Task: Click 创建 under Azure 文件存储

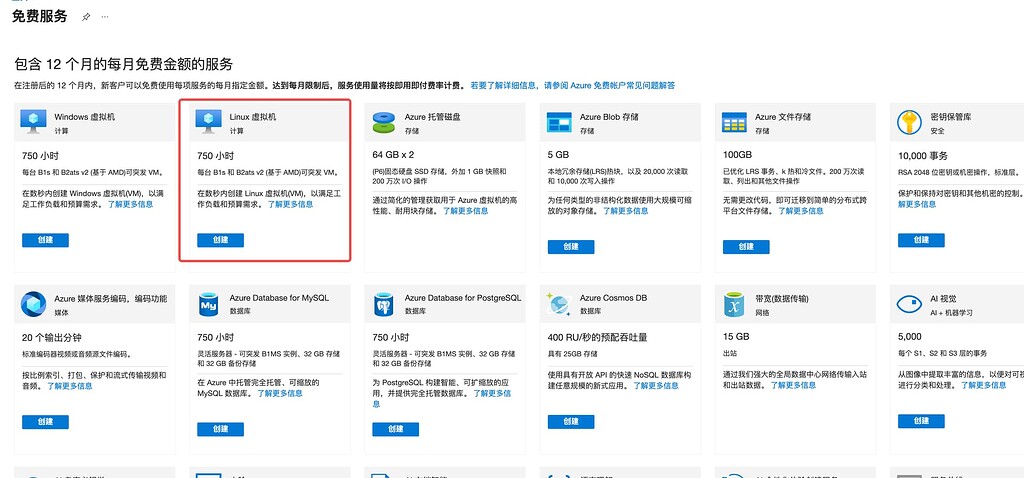Action: [746, 247]
